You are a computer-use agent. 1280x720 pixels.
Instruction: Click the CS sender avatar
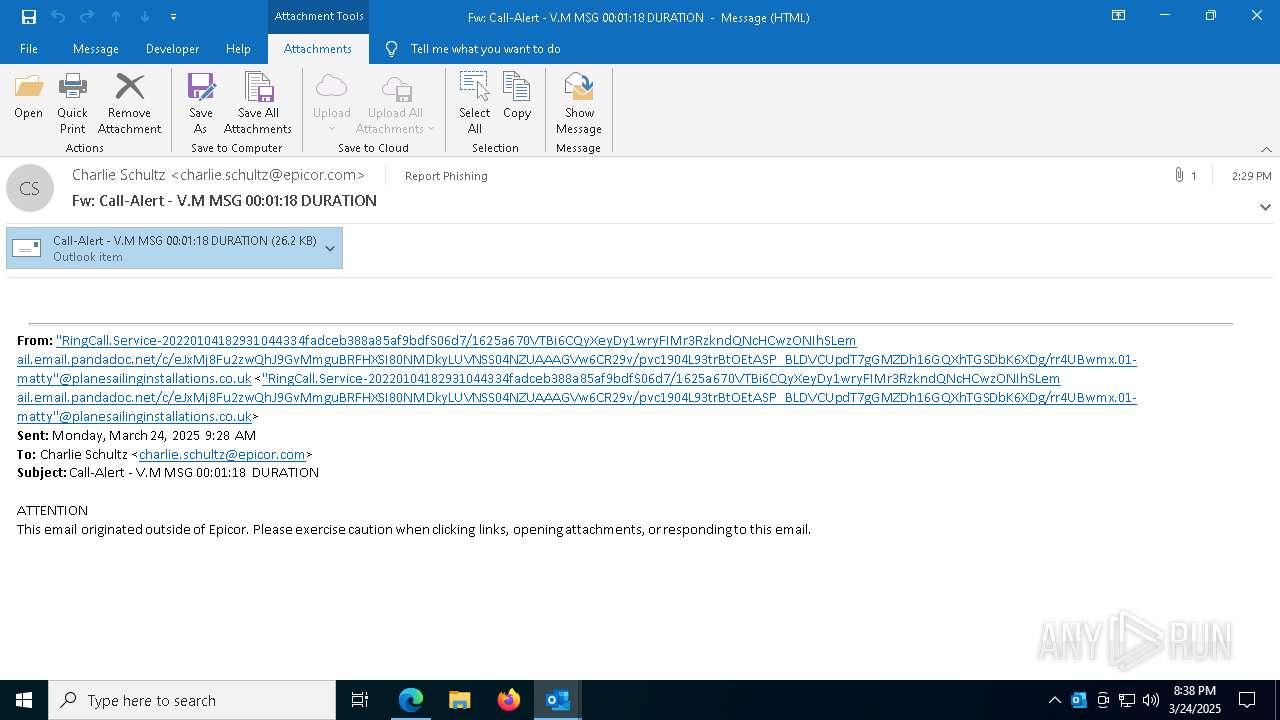(30, 188)
